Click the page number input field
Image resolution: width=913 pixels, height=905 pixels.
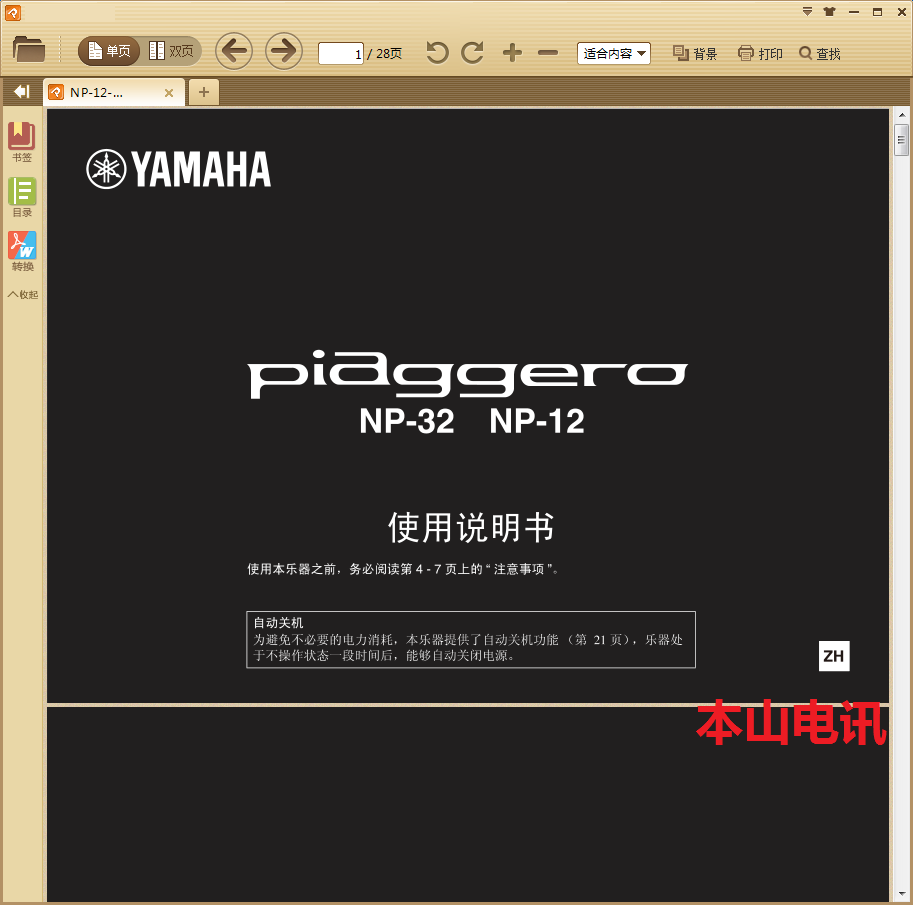[x=341, y=54]
